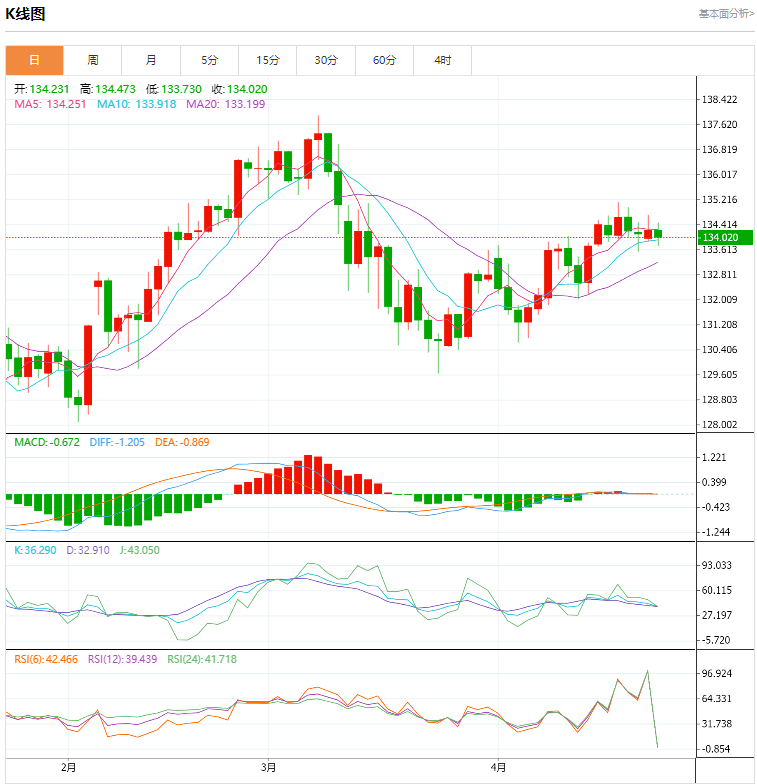Click the RSI(24): 41.718 label
The image size is (757, 784).
[x=202, y=659]
